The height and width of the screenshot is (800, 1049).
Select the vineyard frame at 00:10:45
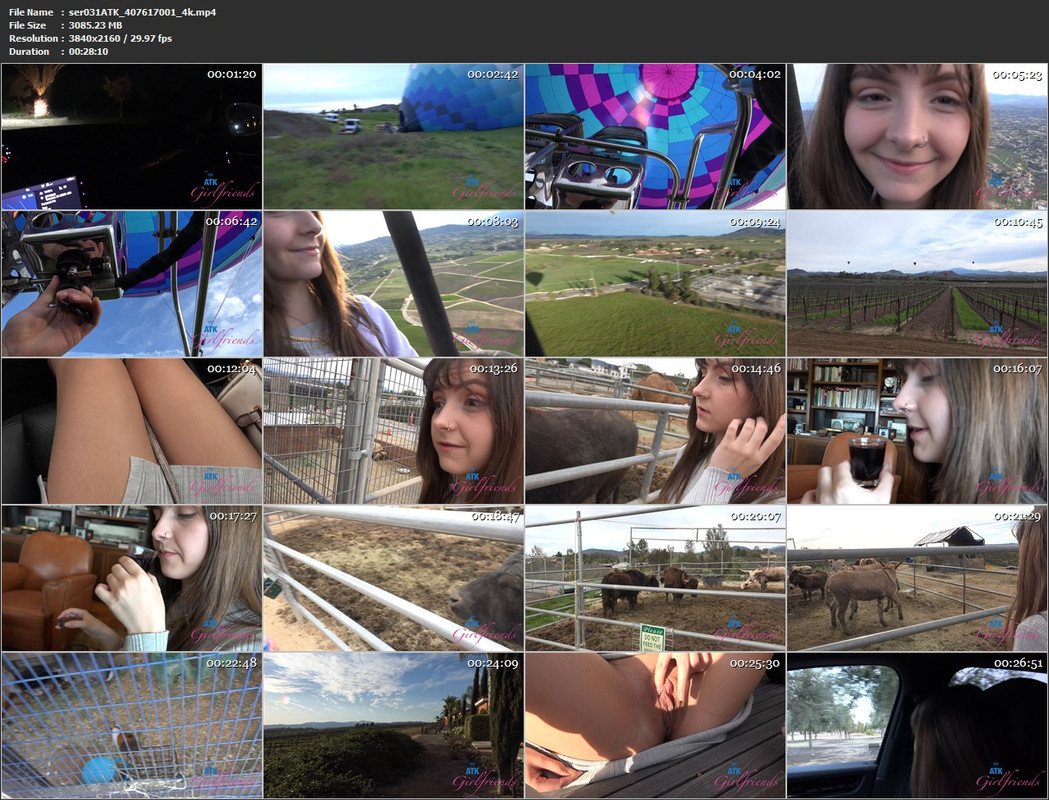pos(917,284)
